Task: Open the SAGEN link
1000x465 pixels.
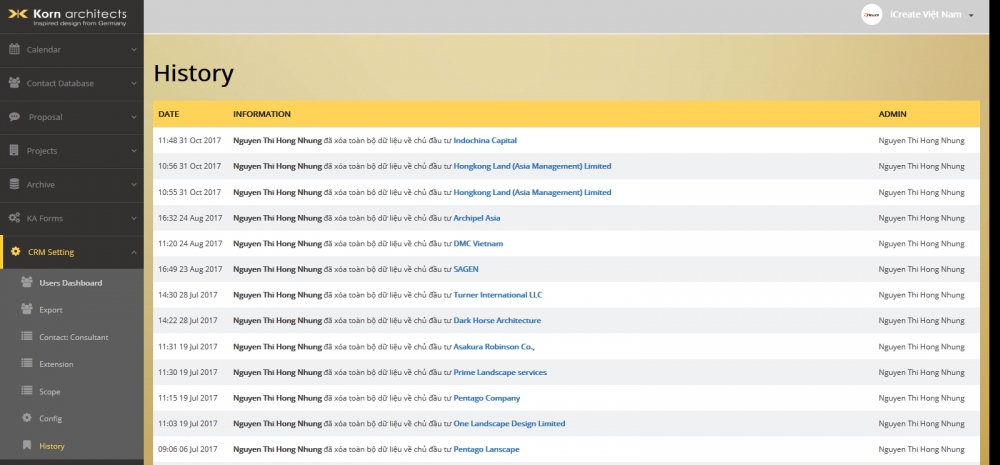Action: pyautogui.click(x=466, y=269)
